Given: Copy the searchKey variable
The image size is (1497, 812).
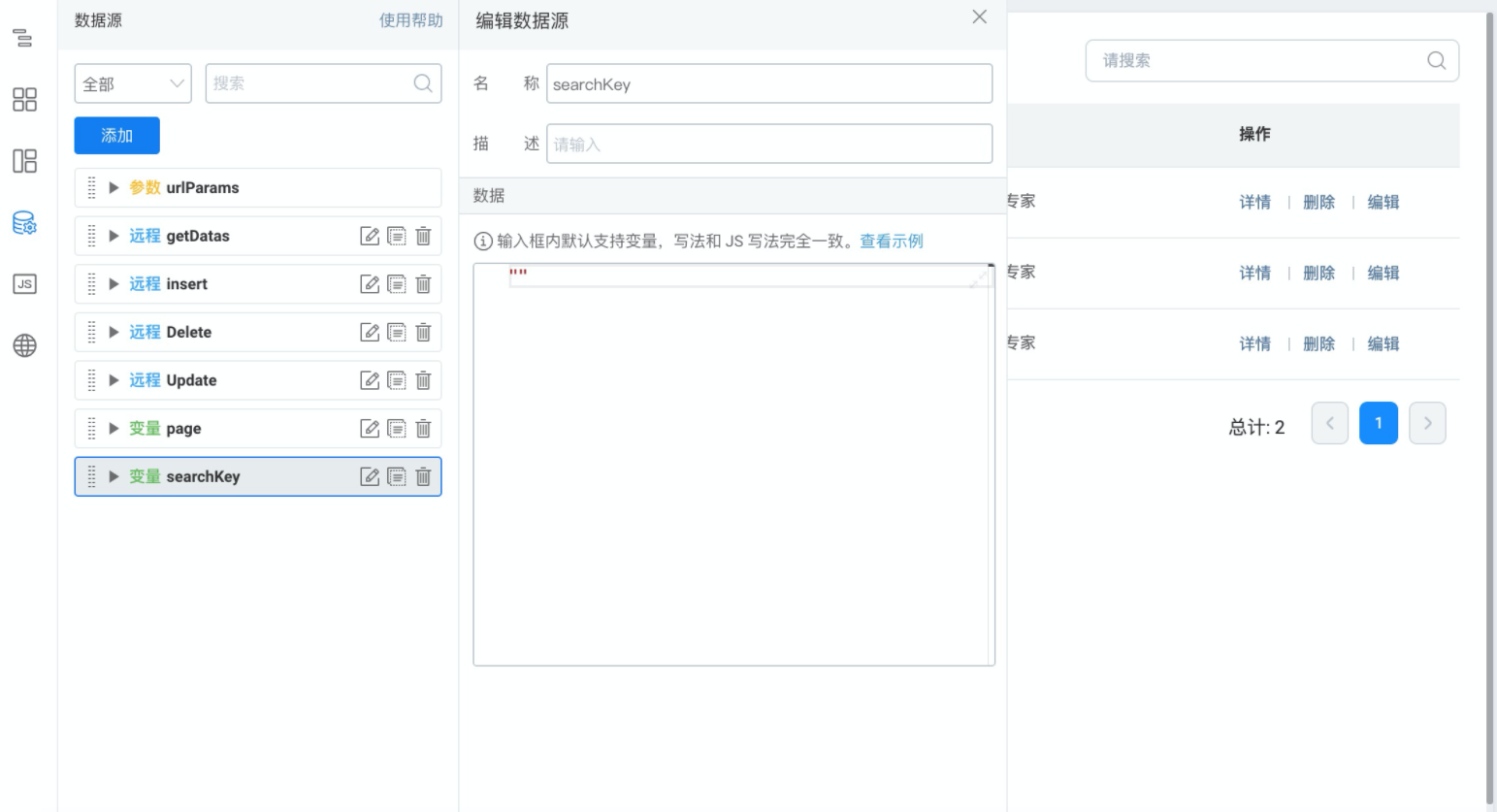Looking at the screenshot, I should (x=397, y=476).
